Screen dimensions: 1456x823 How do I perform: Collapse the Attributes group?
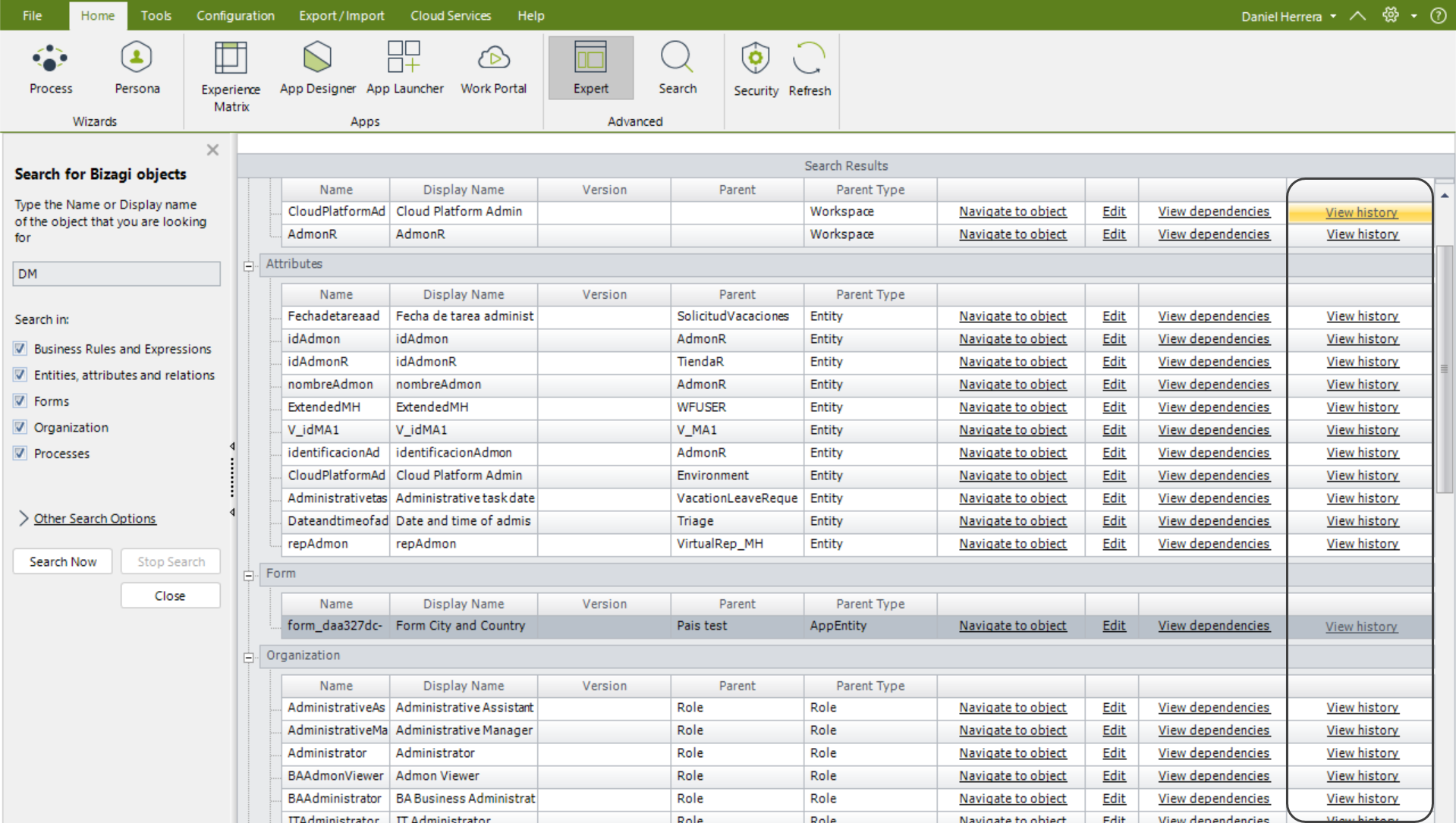[x=248, y=265]
